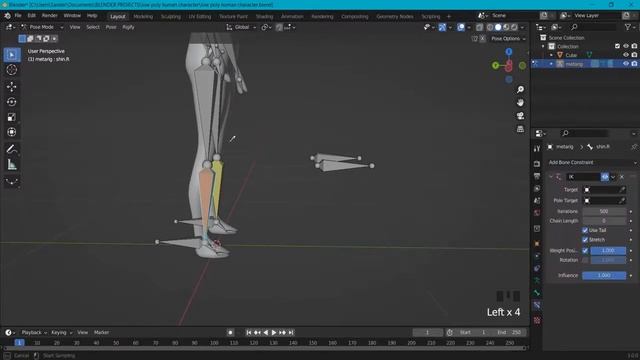The image size is (640, 360).
Task: Activate the Measure tool
Action: (12, 164)
